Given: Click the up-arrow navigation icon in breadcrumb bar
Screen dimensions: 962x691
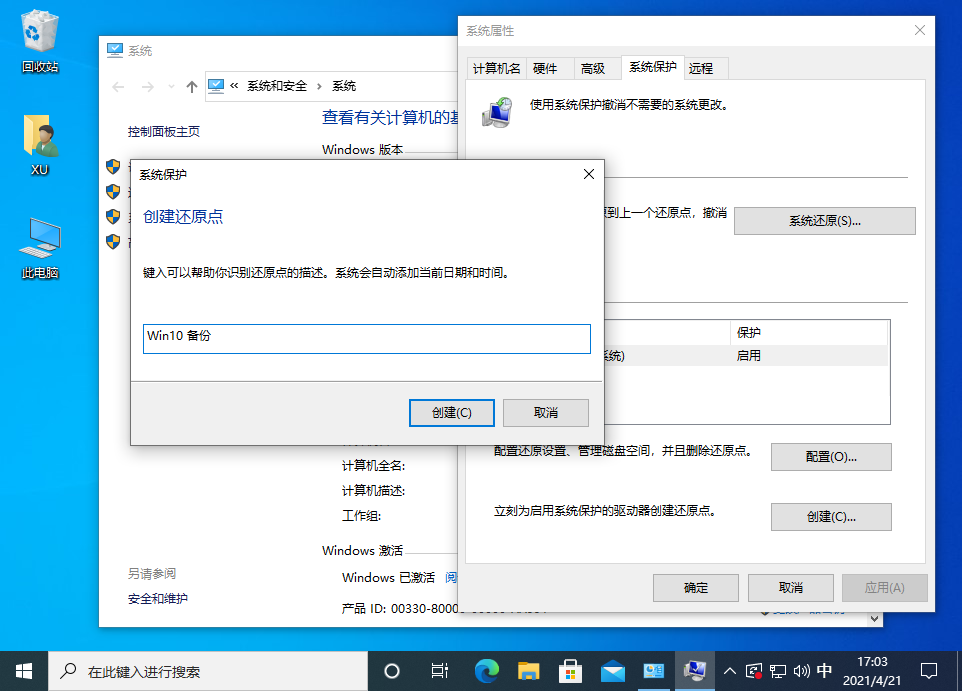Looking at the screenshot, I should click(191, 86).
